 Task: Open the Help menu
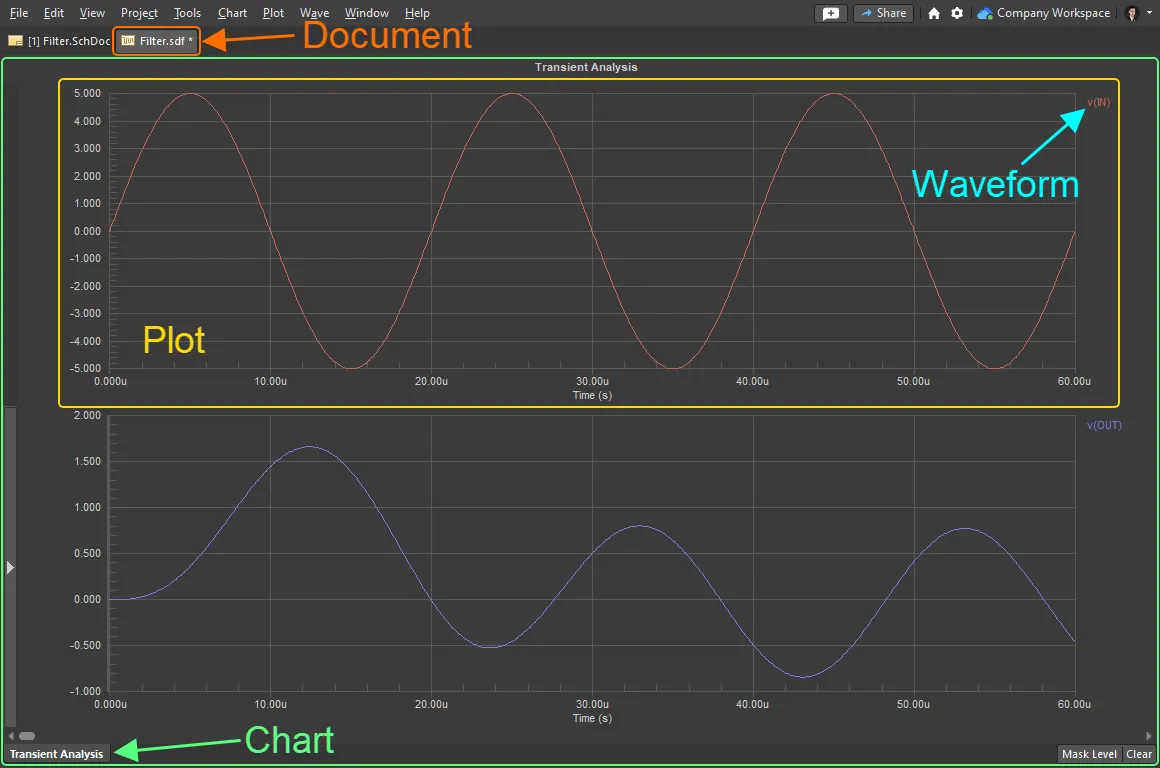(417, 13)
